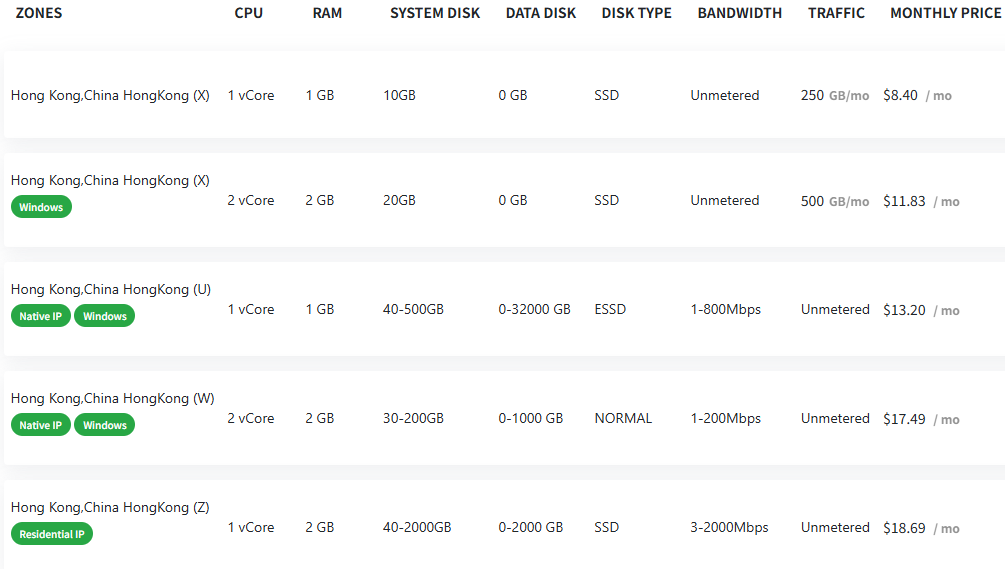1005x569 pixels.
Task: Click the Windows badge on the $11.83 plan
Action: (41, 207)
